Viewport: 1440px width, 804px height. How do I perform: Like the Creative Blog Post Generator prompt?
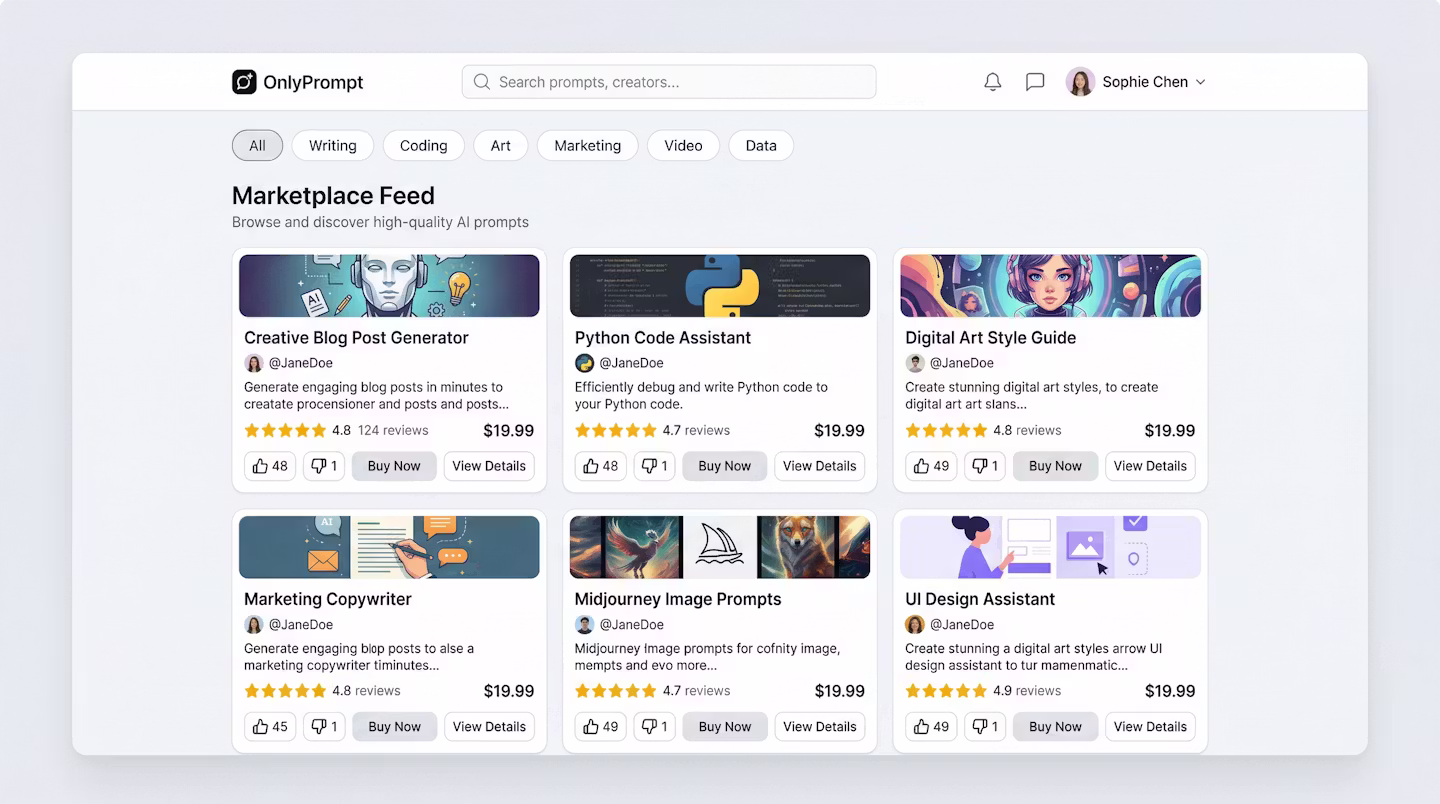tap(270, 466)
